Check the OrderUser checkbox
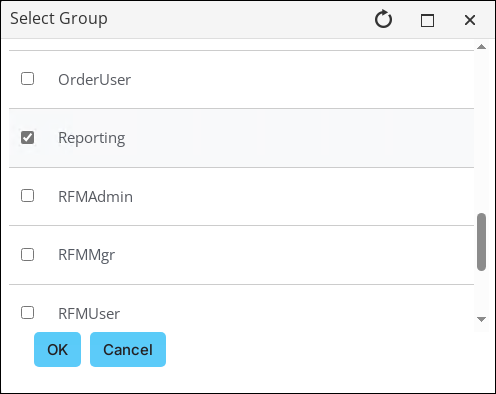 (x=27, y=79)
